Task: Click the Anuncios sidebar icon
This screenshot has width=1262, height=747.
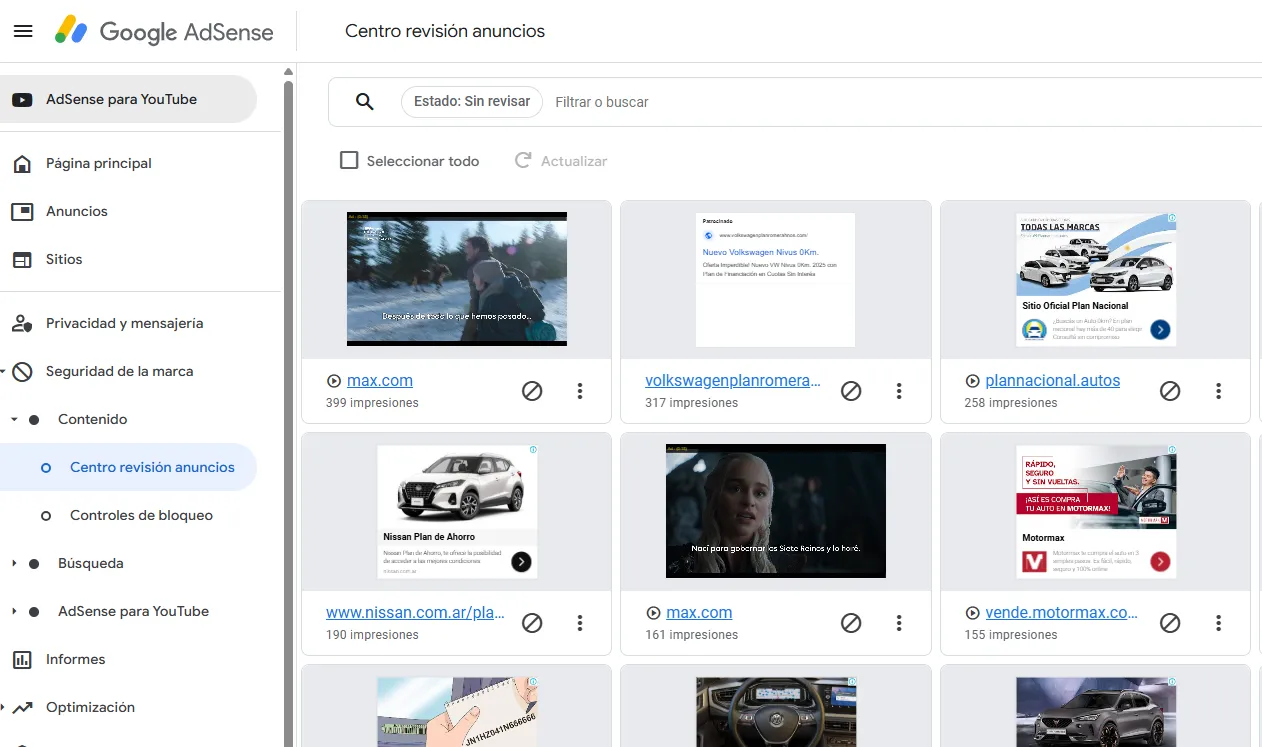Action: 21,211
